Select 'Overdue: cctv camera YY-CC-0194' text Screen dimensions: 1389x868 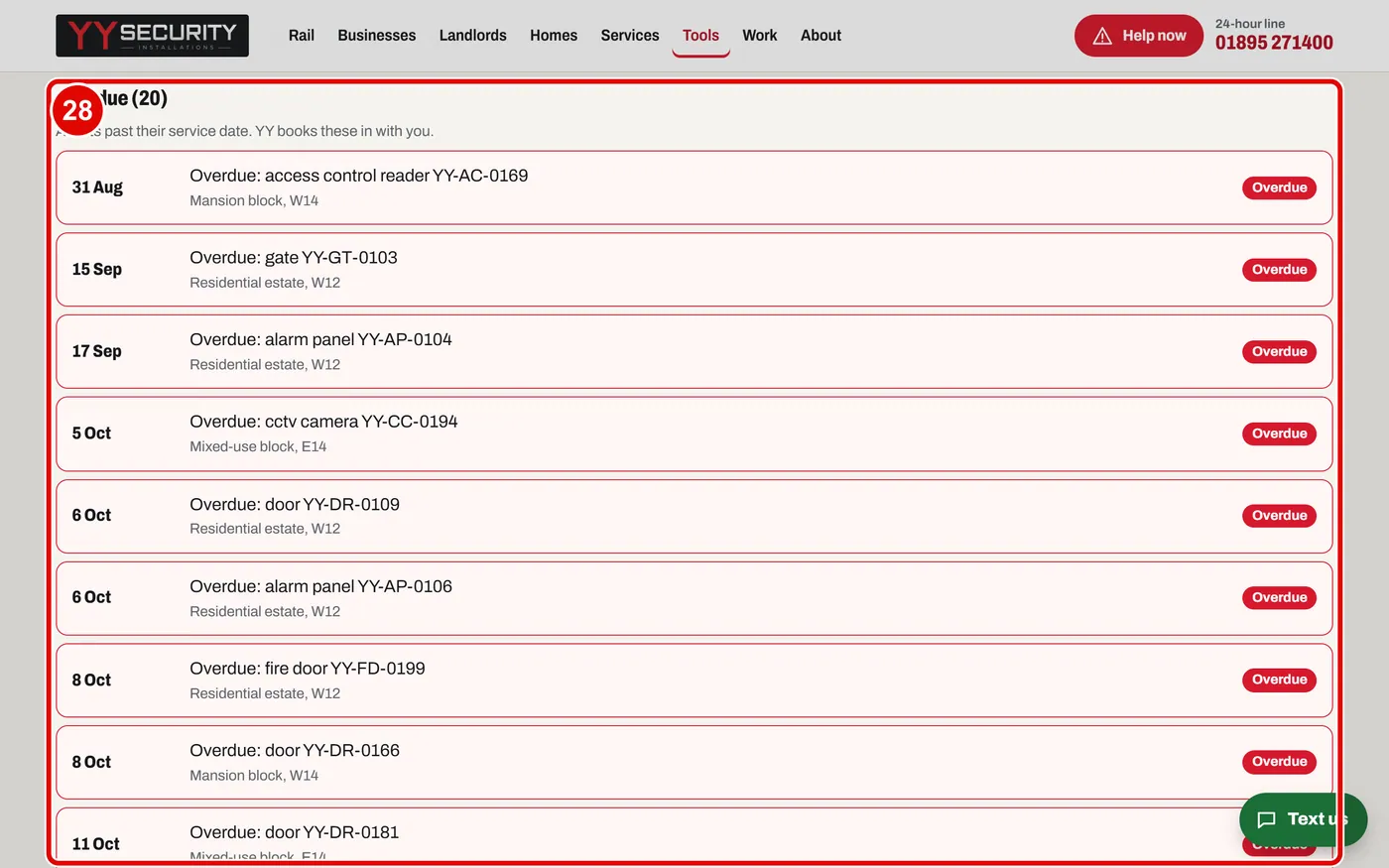[x=323, y=422]
